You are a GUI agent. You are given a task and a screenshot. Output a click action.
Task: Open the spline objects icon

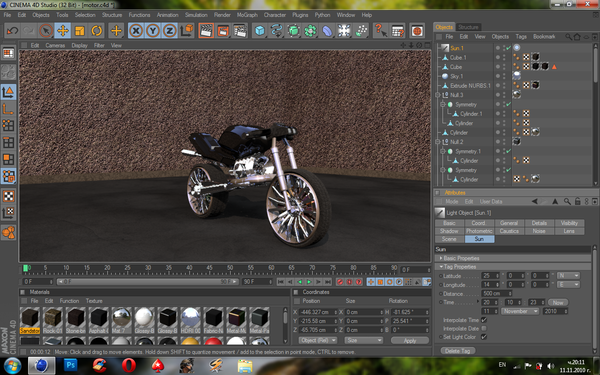pos(276,31)
